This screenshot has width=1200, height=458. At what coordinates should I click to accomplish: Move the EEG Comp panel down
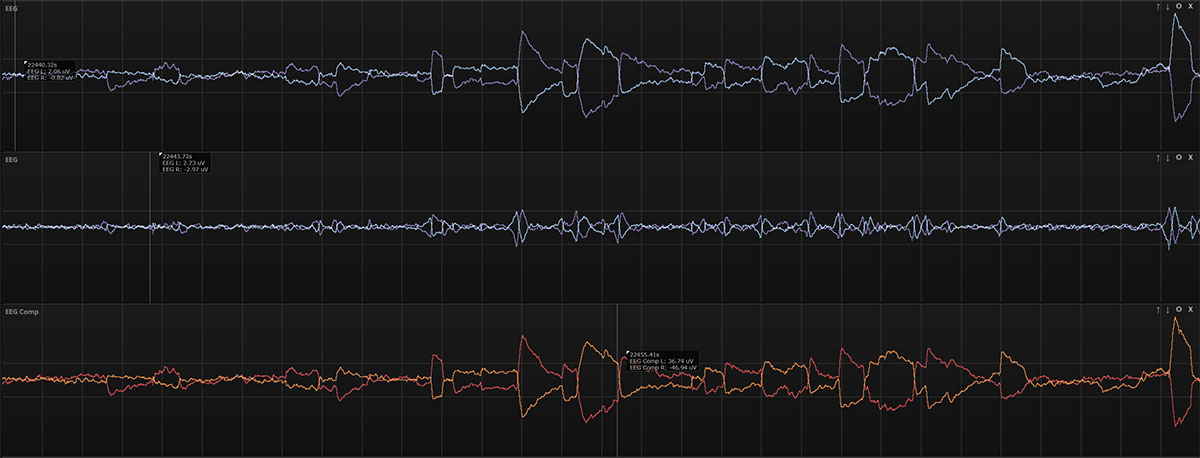(x=1167, y=310)
